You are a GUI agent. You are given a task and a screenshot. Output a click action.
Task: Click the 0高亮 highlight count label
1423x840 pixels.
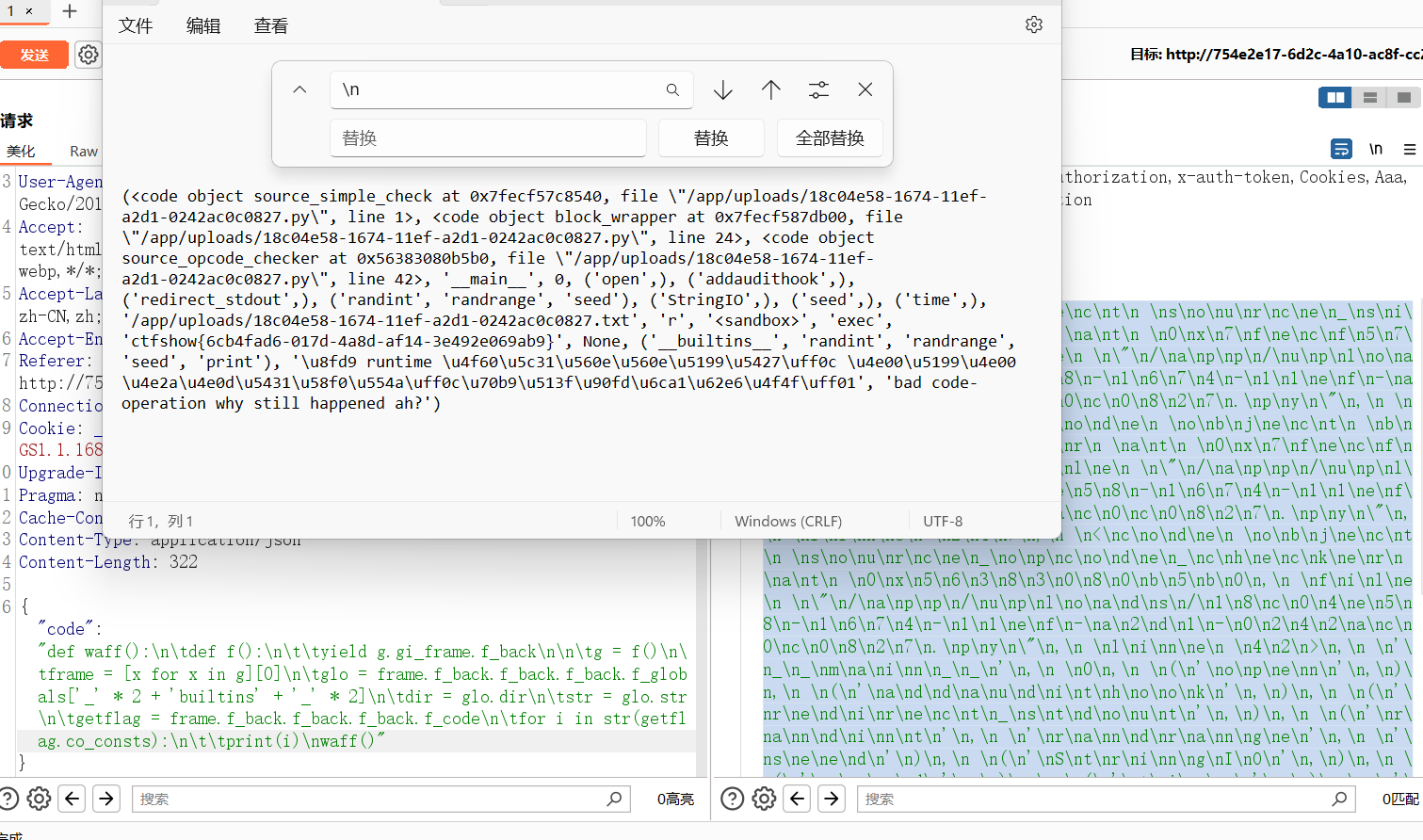click(x=675, y=799)
